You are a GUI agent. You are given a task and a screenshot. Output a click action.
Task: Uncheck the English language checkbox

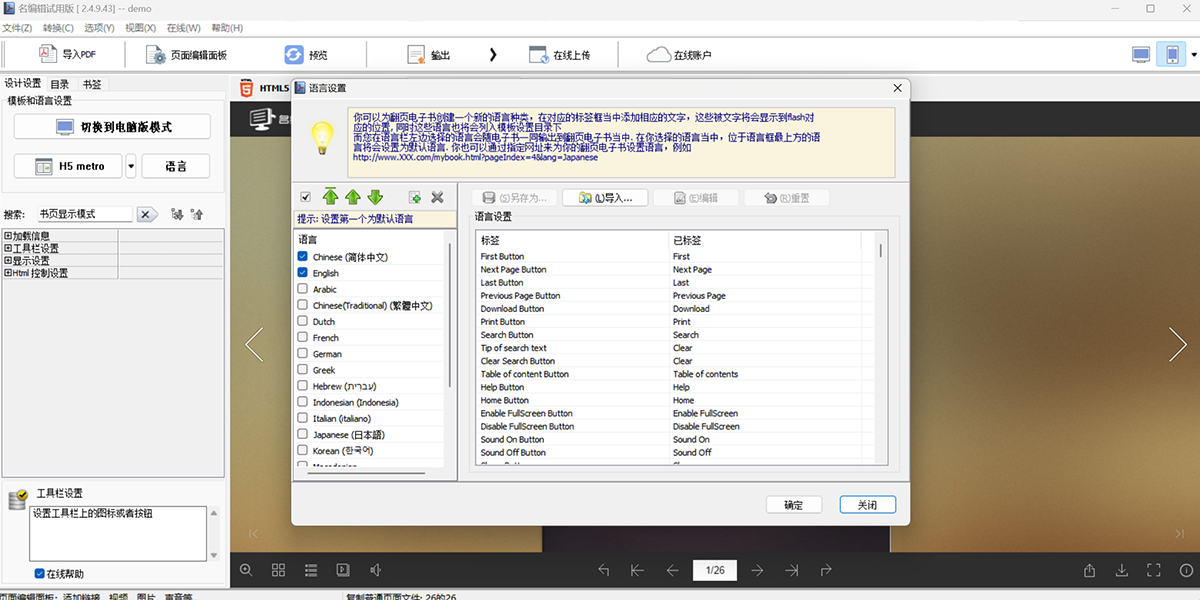(303, 273)
